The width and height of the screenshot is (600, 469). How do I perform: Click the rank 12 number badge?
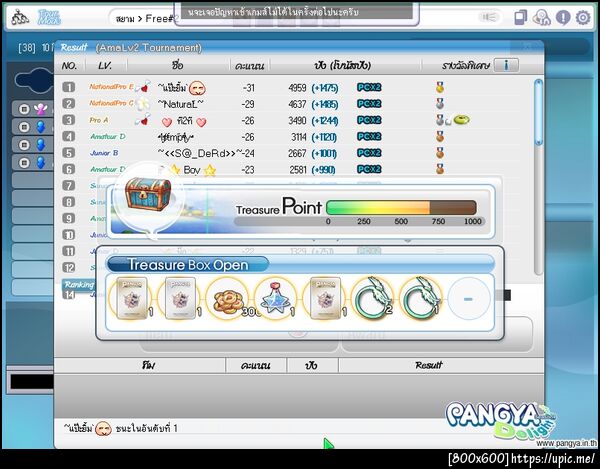click(68, 267)
